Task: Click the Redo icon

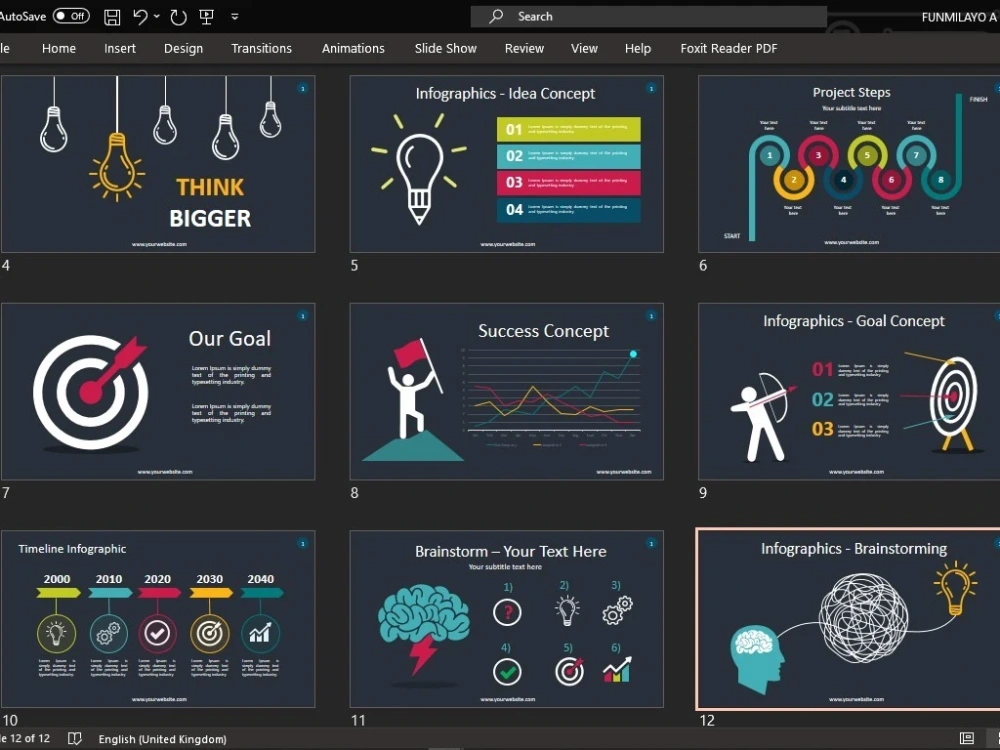Action: click(179, 17)
